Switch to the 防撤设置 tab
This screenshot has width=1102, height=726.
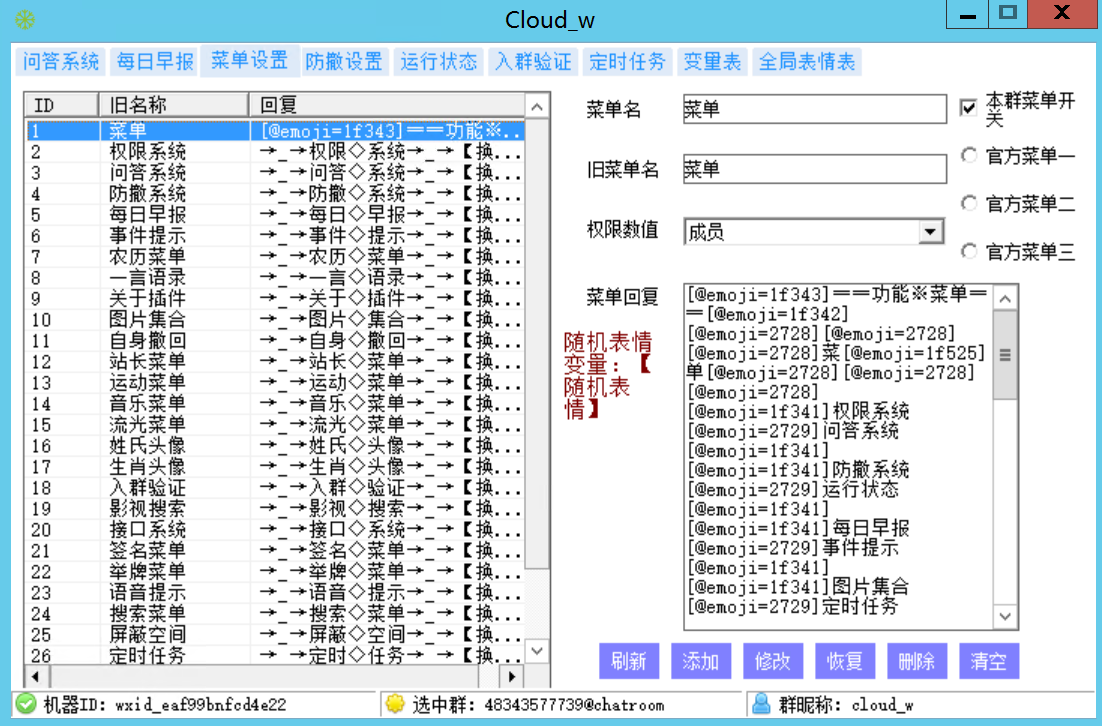[344, 62]
